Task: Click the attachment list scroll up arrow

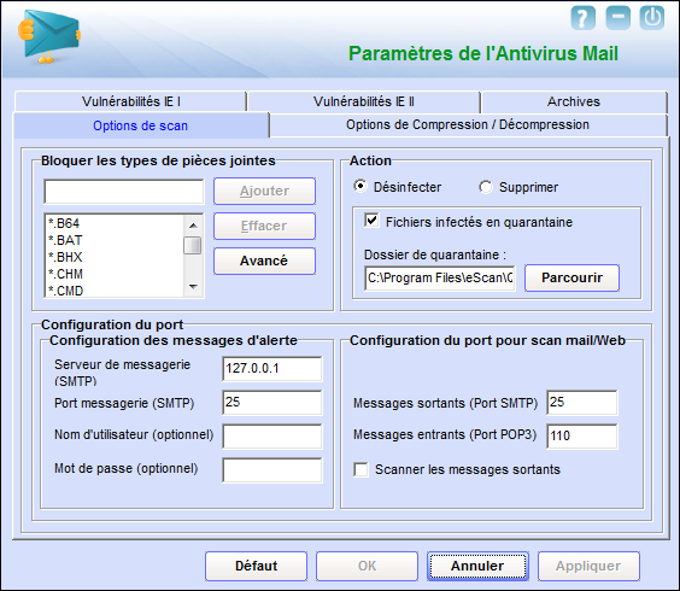Action: coord(193,225)
